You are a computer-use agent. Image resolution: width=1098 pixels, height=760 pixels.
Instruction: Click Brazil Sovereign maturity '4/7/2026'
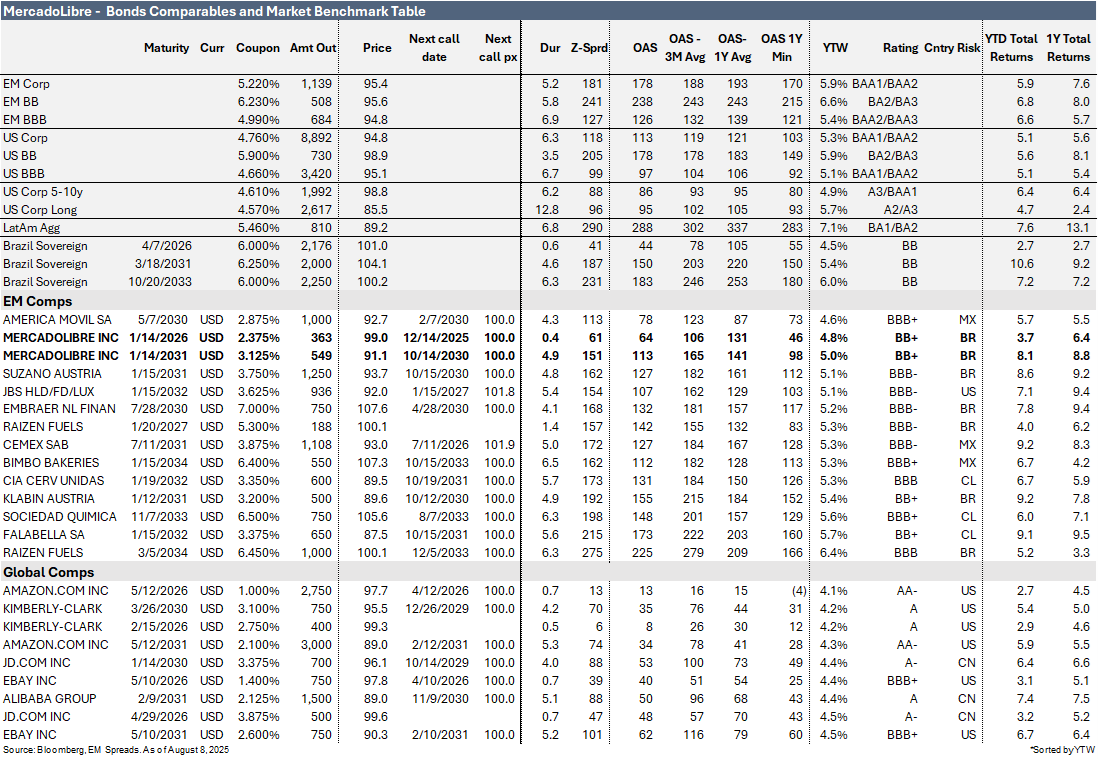point(167,246)
